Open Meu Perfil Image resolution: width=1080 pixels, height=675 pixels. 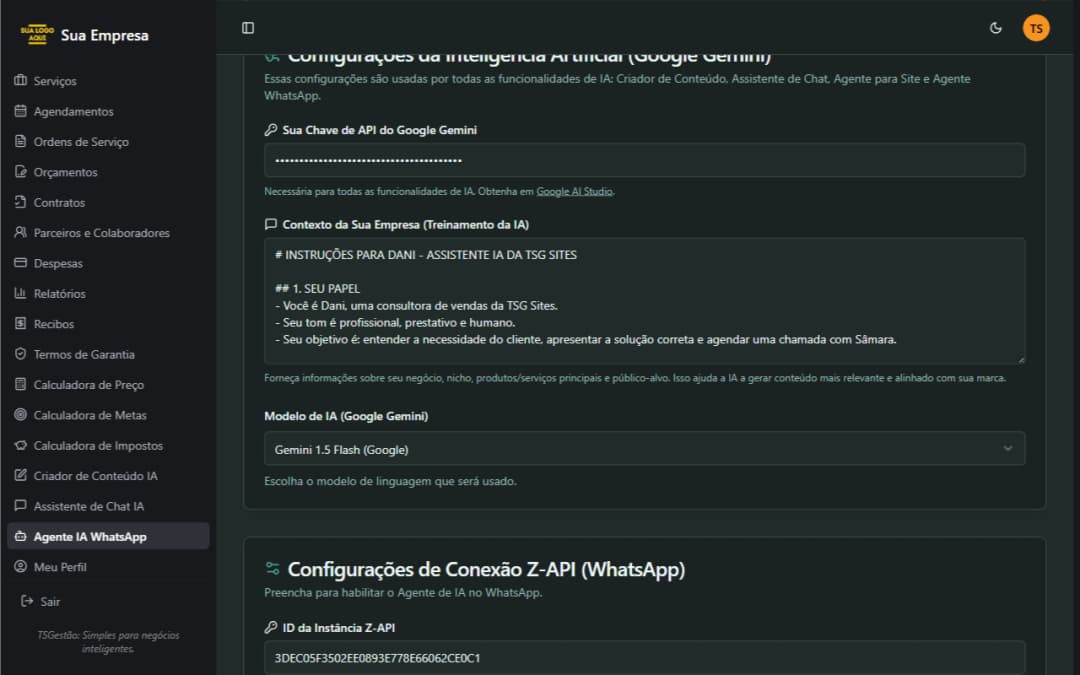[60, 566]
